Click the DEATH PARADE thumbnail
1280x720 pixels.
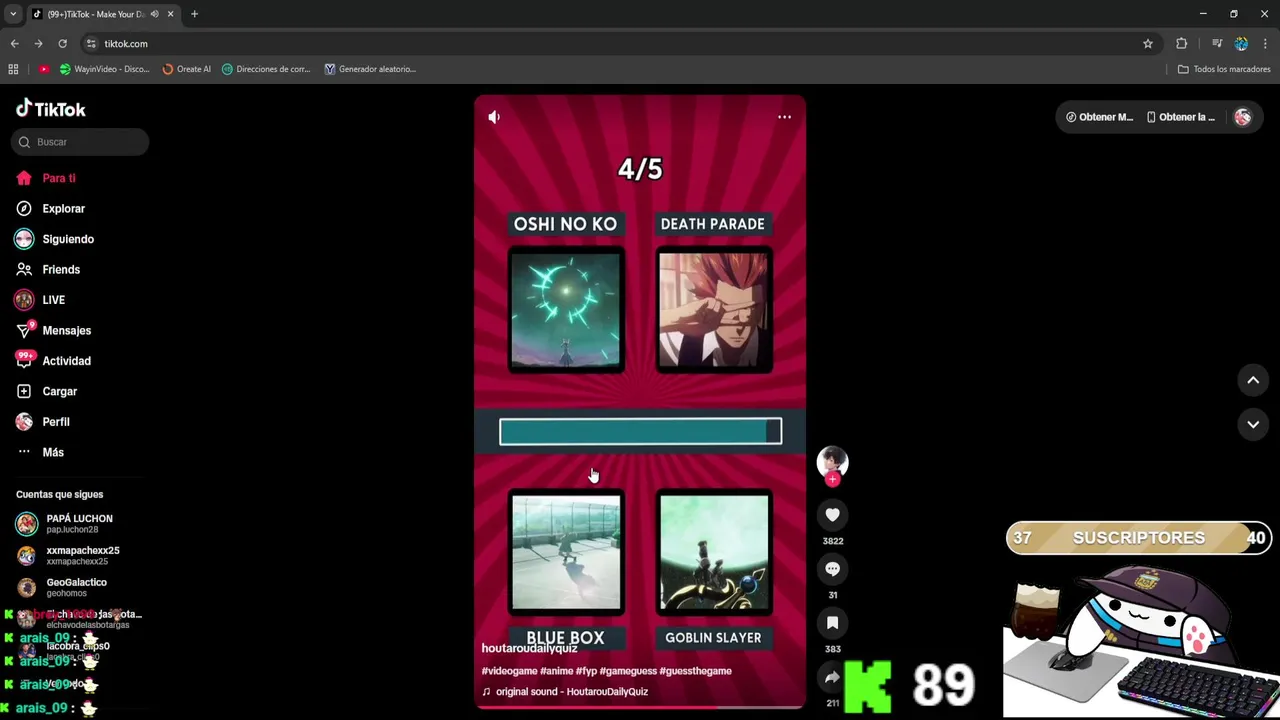coord(714,310)
